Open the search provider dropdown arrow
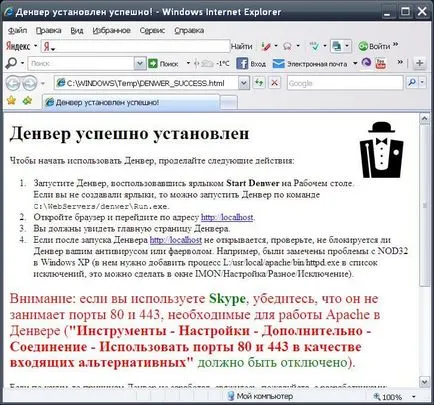 tap(422, 82)
